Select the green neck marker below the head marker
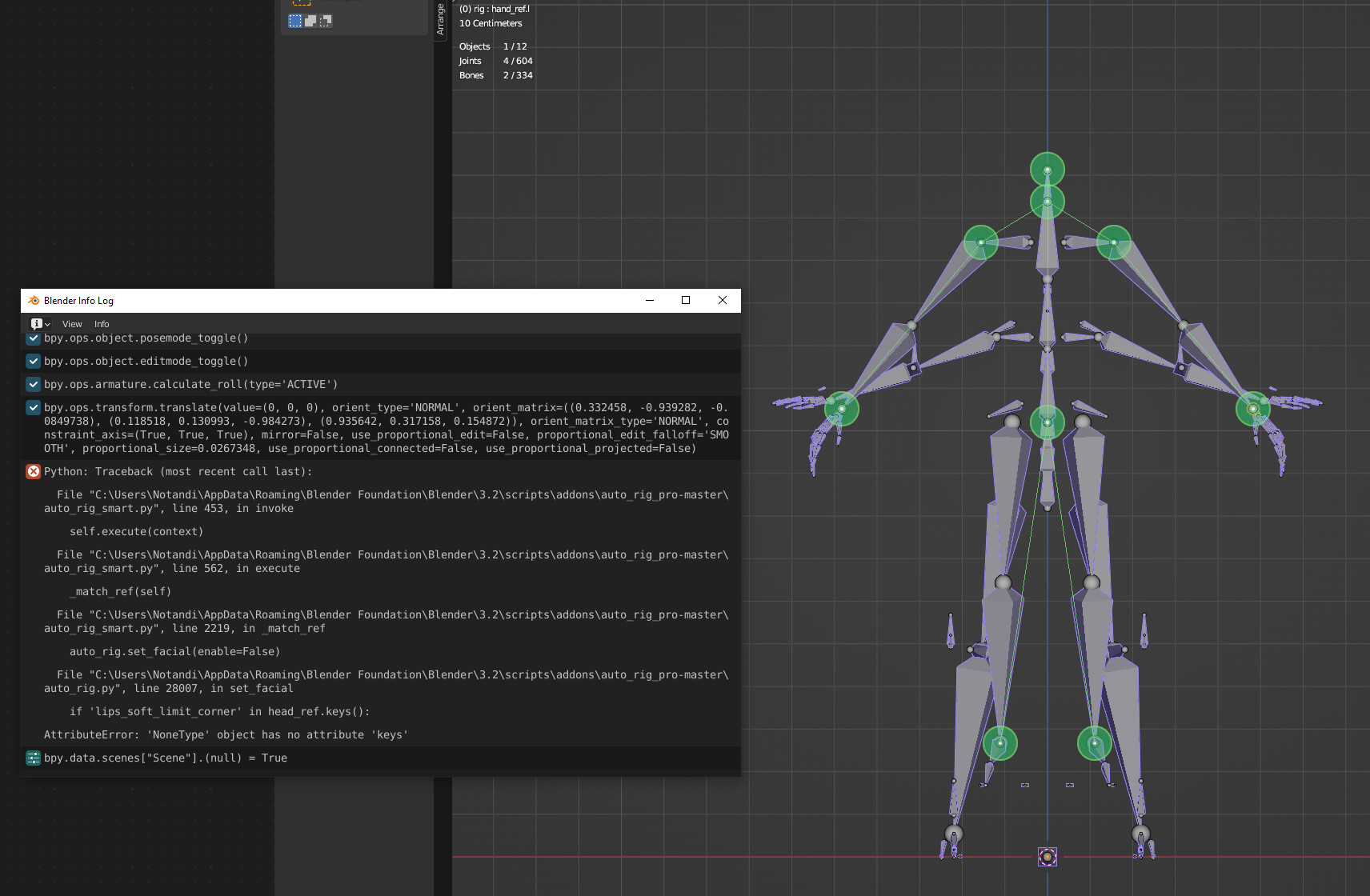The image size is (1370, 896). point(1048,202)
